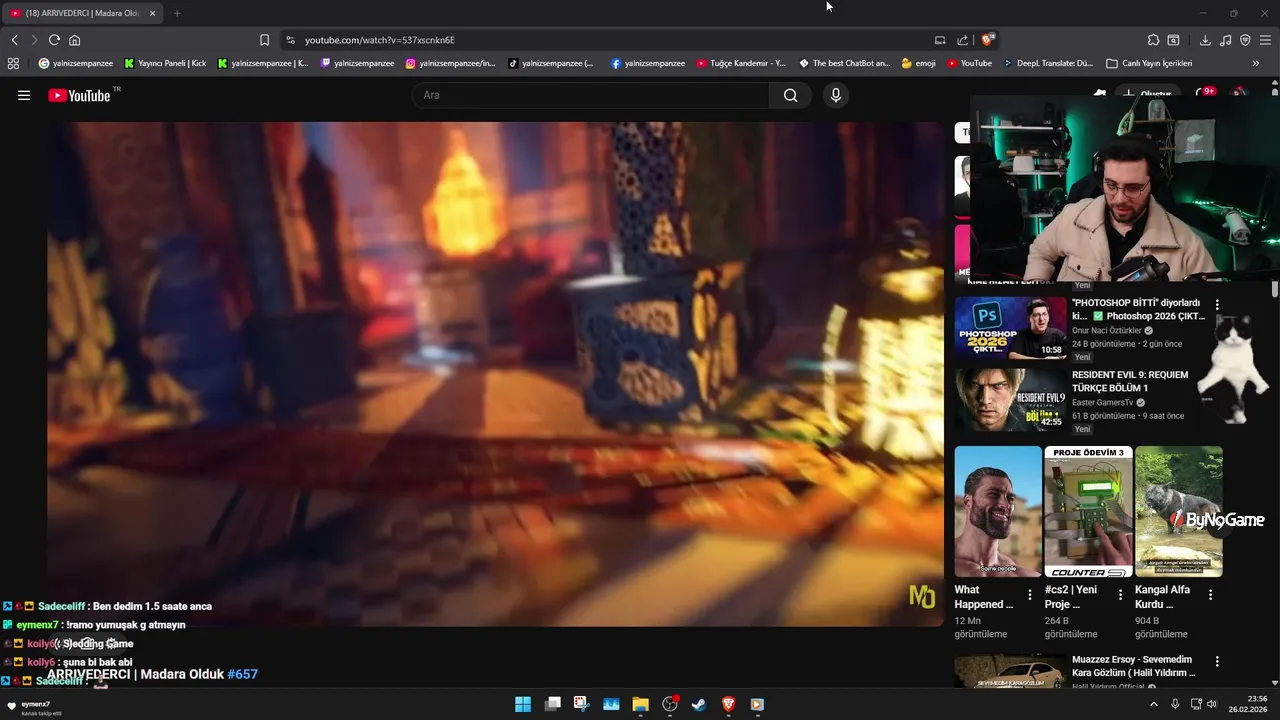1280x720 pixels.
Task: Open hashtag #657 link
Action: coord(243,675)
